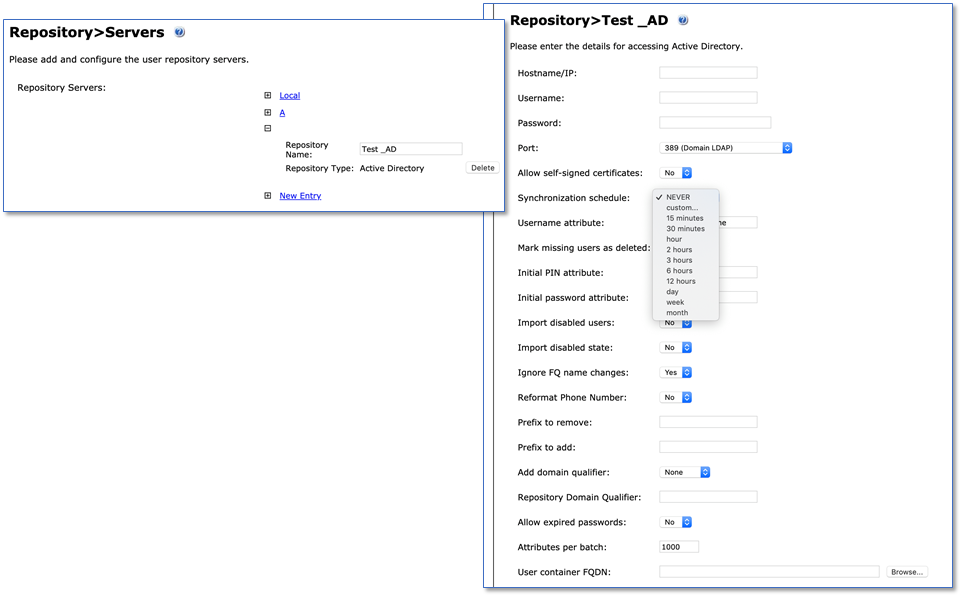Focus the Username attribute field

coord(738,223)
